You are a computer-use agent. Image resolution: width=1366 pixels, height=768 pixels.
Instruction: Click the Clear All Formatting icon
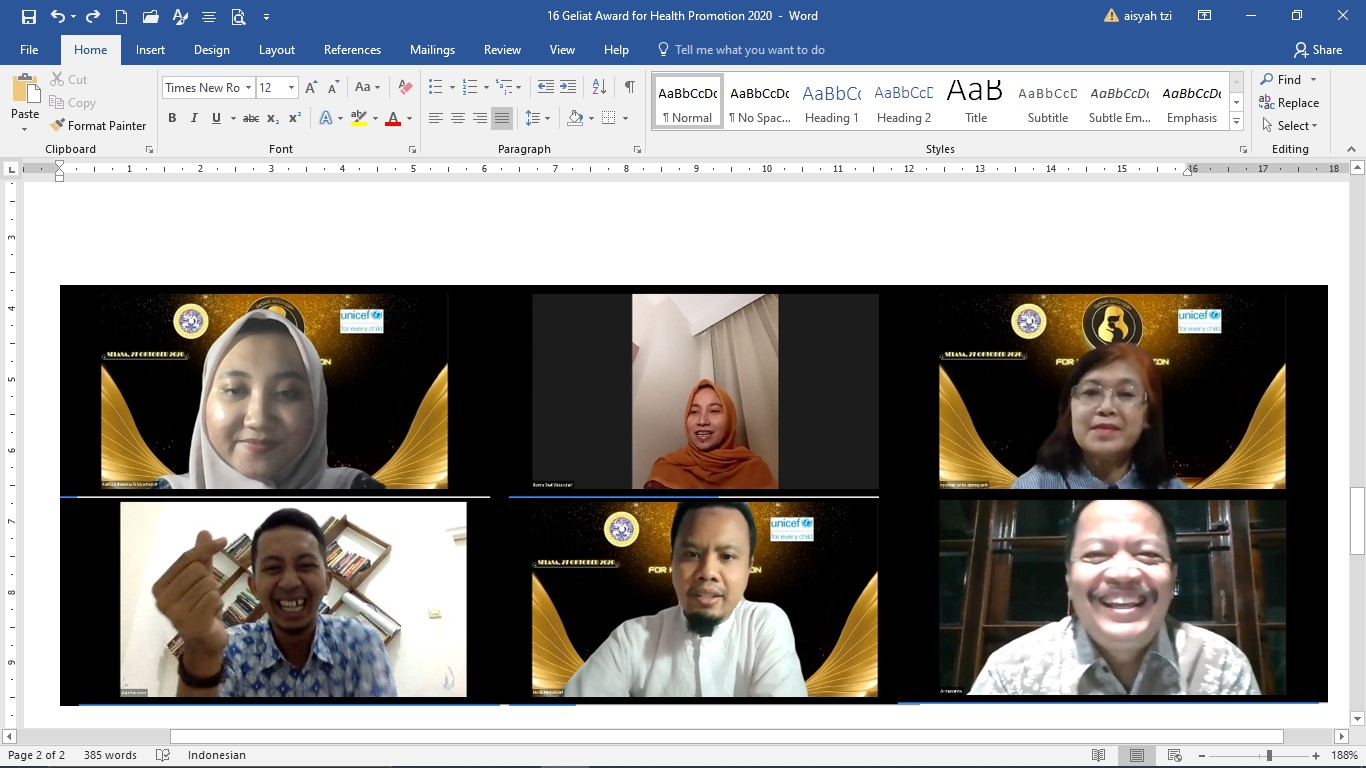(x=405, y=87)
